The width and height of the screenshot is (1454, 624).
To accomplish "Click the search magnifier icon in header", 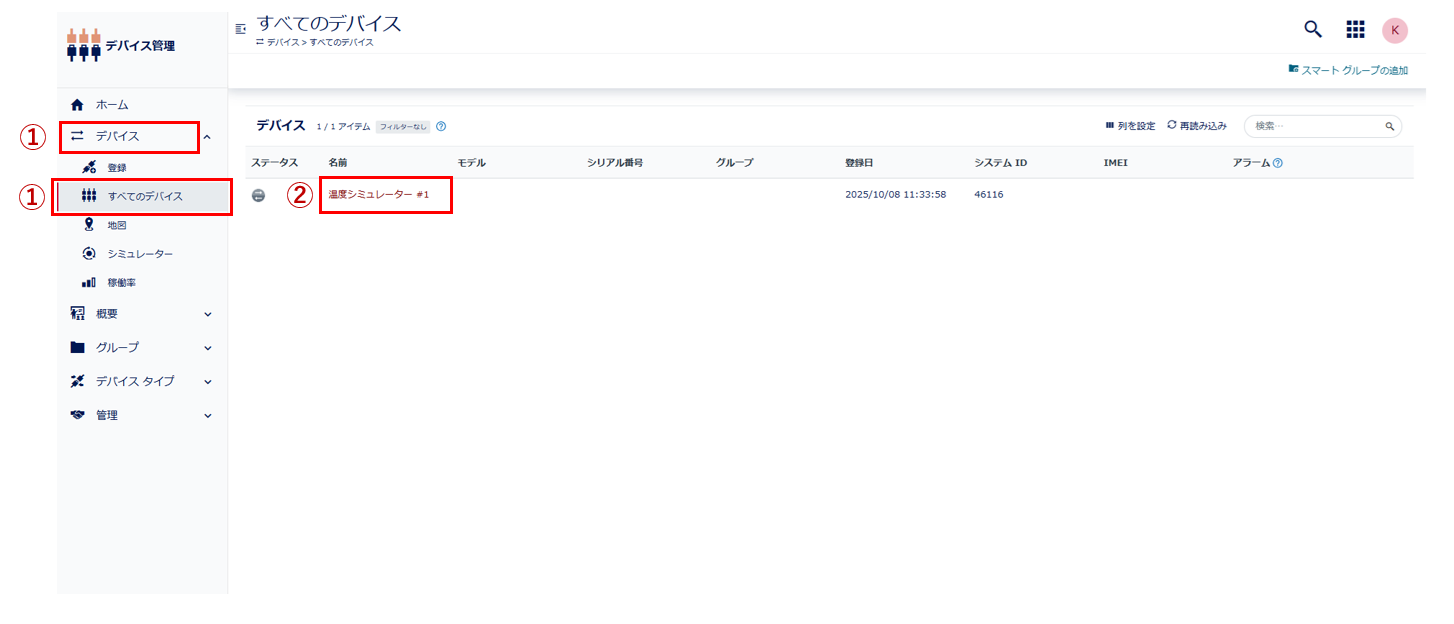I will pos(1313,29).
